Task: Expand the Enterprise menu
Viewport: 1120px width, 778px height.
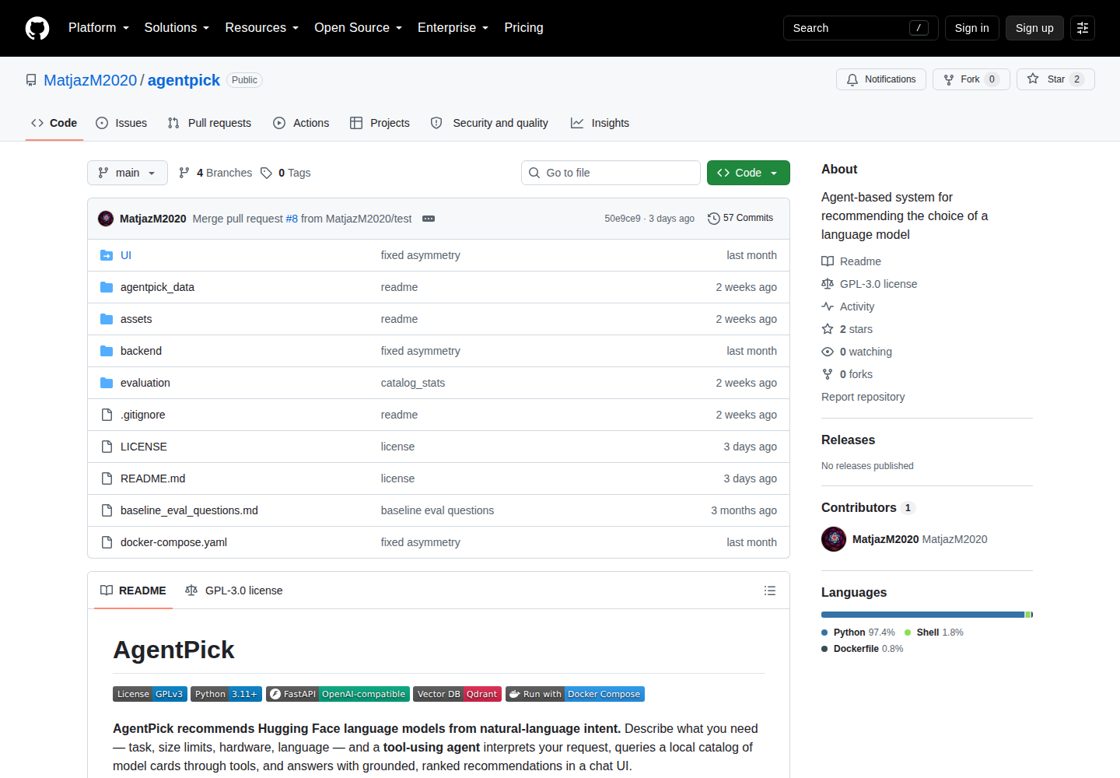Action: coord(453,28)
